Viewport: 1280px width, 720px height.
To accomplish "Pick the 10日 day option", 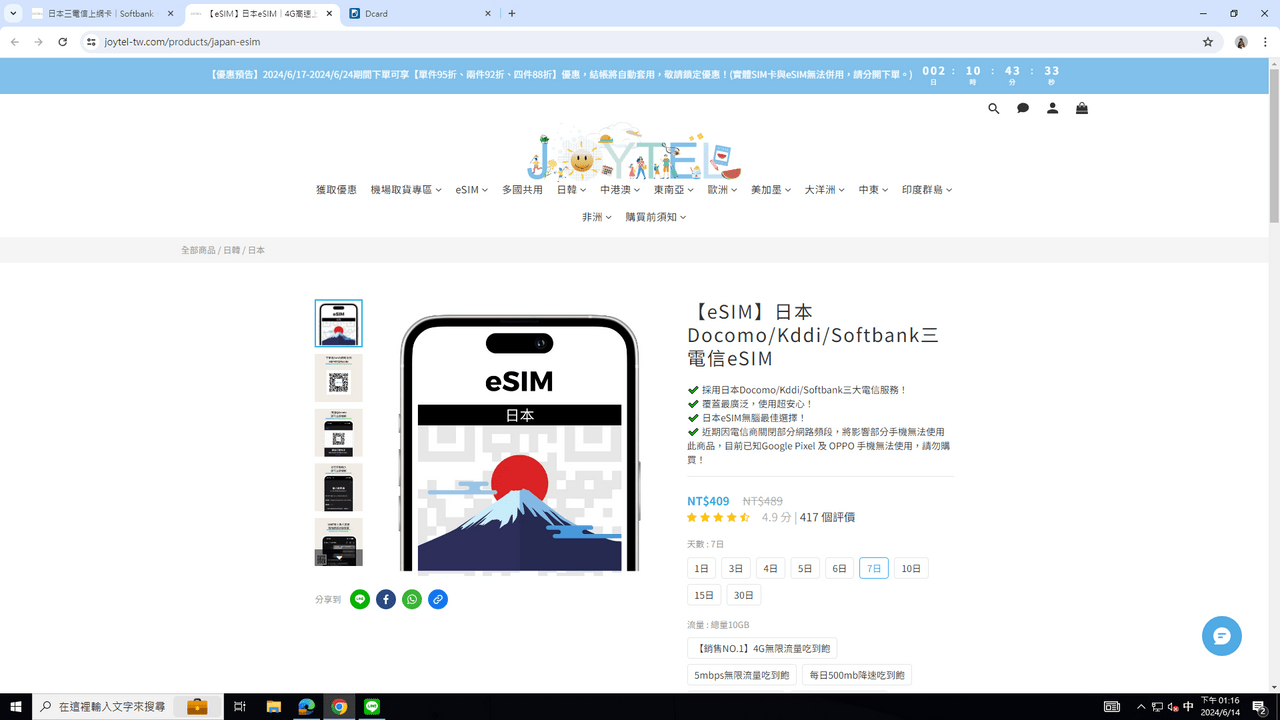I will tap(911, 569).
